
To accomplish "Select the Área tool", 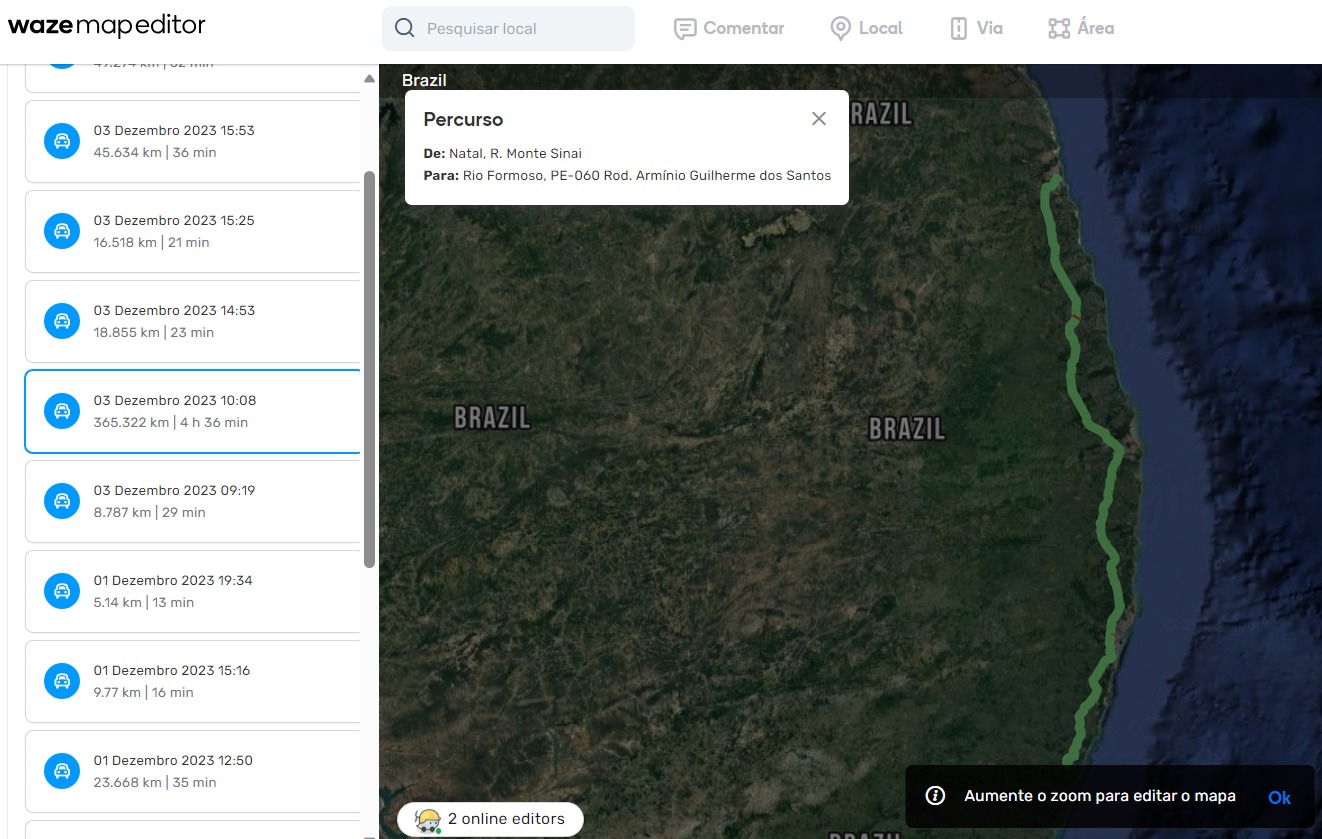I will coord(1081,28).
